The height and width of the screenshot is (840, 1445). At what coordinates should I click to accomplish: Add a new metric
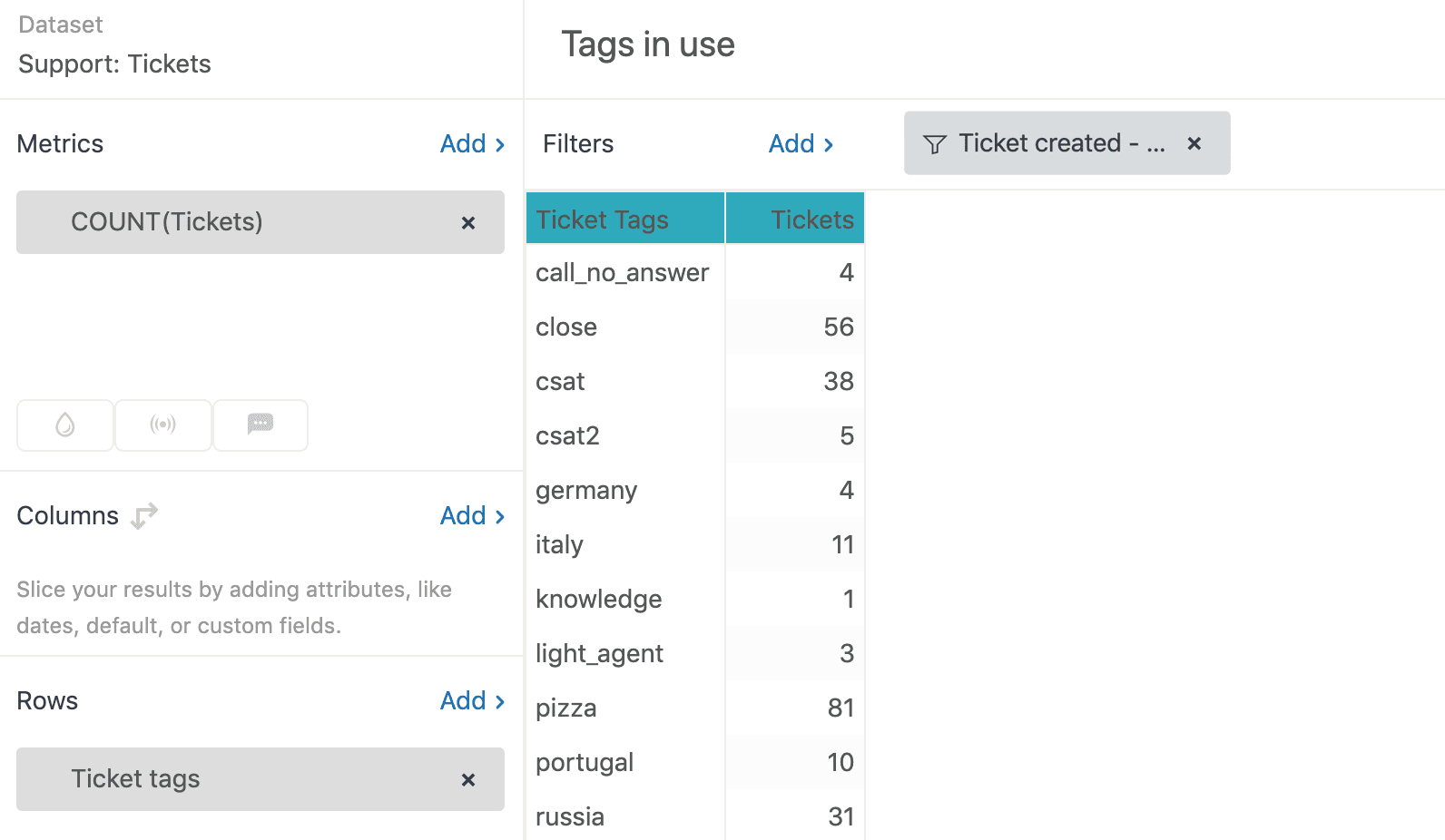[472, 143]
